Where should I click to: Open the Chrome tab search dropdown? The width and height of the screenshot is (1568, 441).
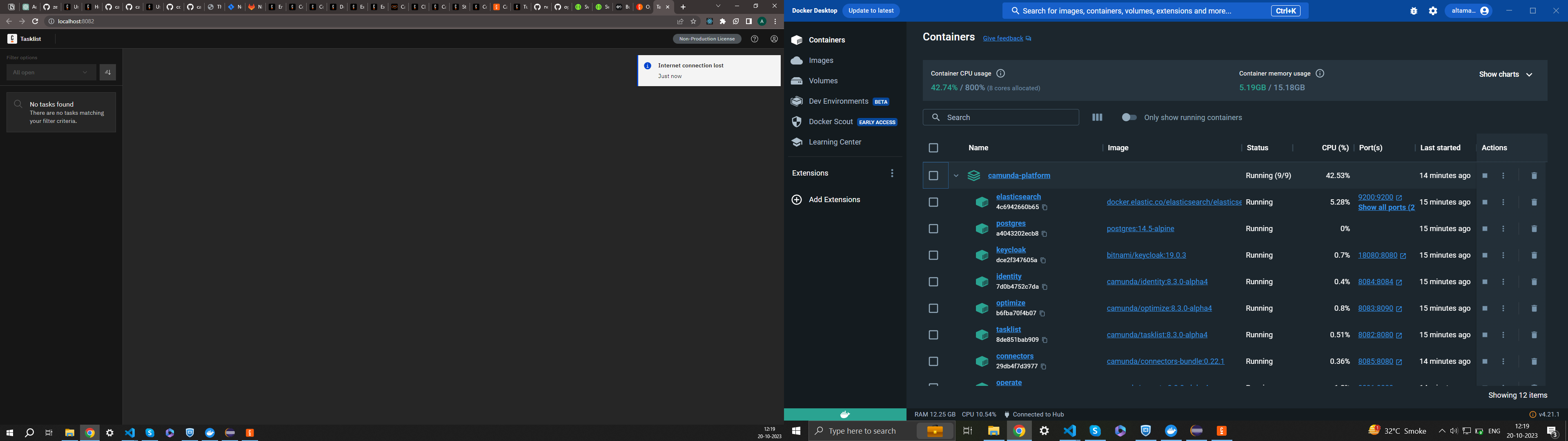tap(718, 6)
